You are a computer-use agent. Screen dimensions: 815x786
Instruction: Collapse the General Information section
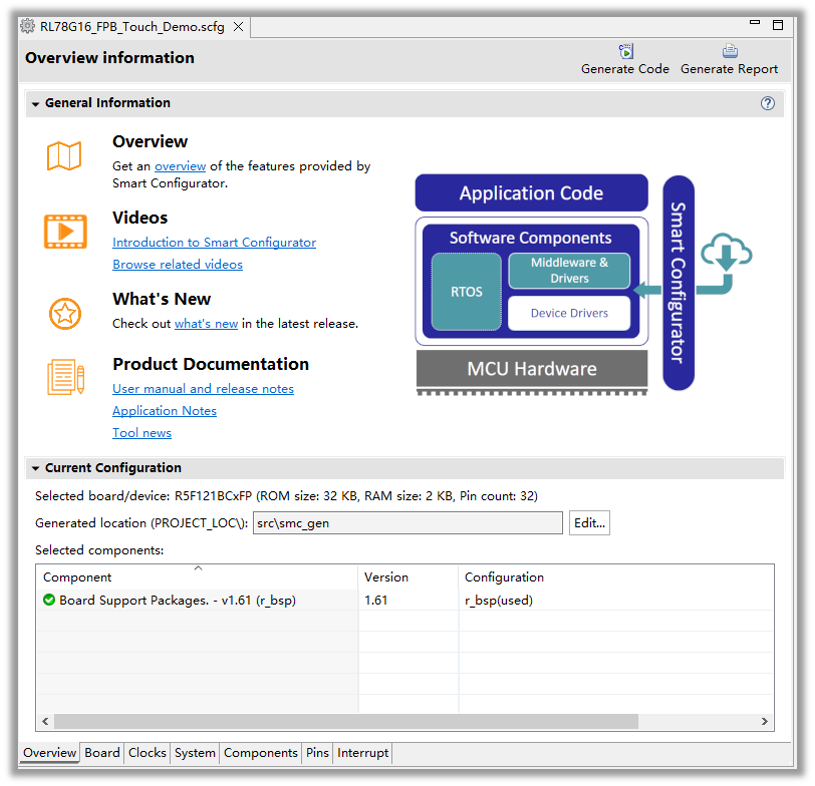point(36,104)
